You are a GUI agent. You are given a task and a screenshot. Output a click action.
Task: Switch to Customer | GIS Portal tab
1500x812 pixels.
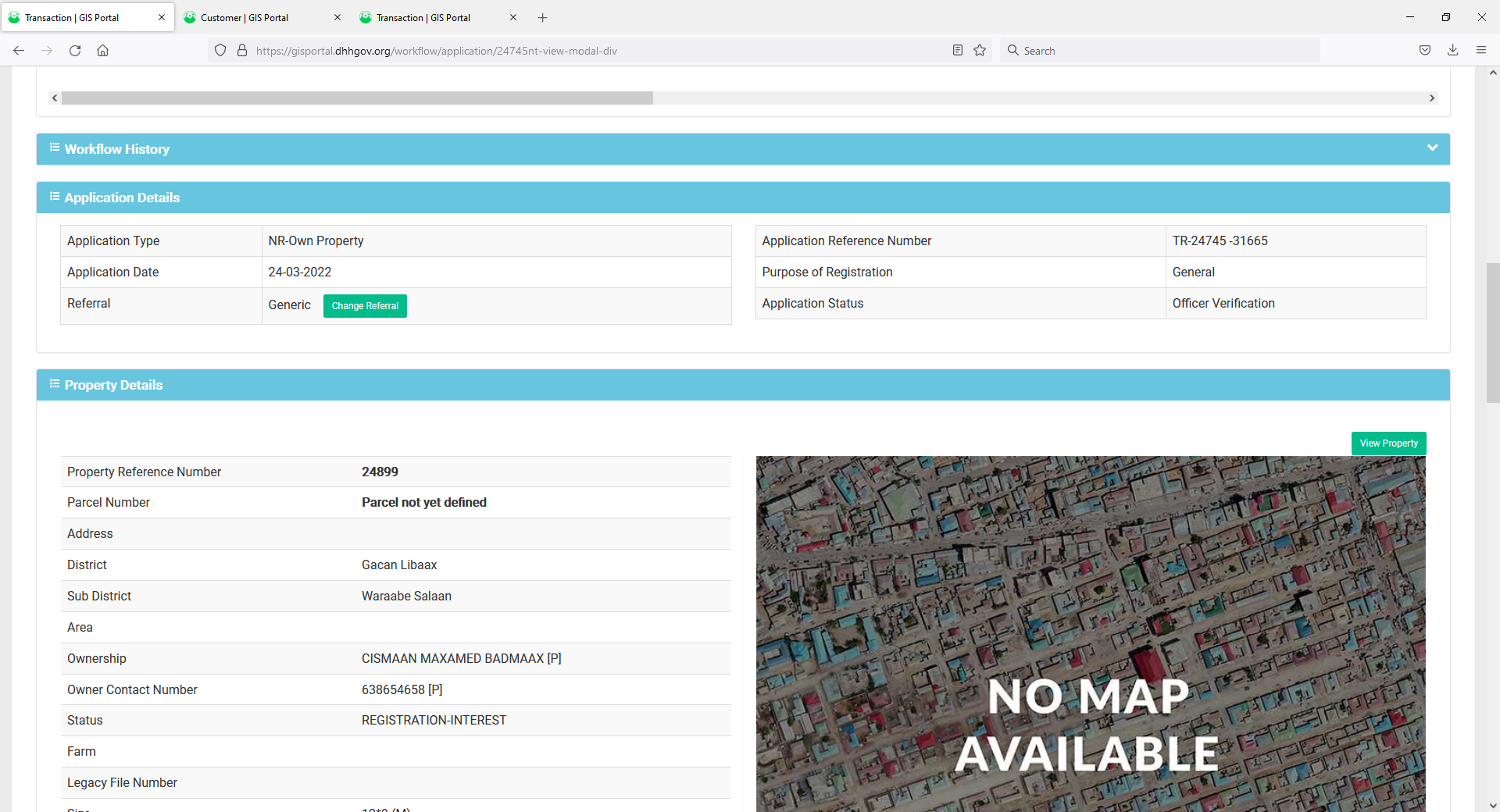(262, 17)
